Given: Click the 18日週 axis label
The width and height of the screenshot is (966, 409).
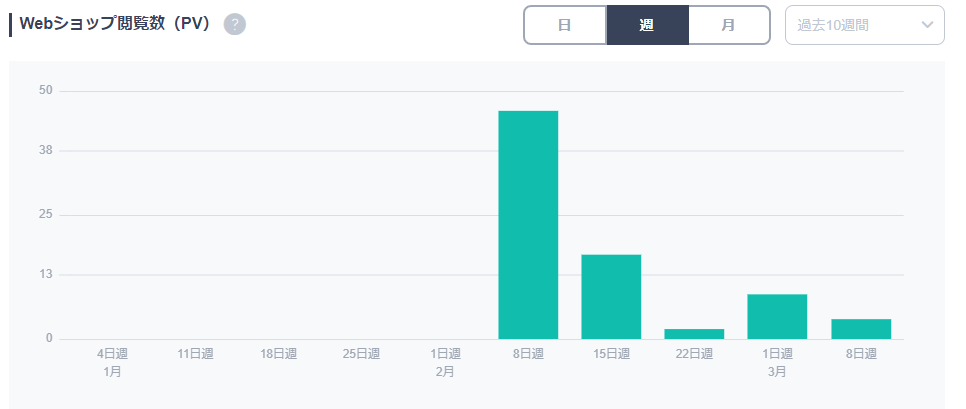Looking at the screenshot, I should click(x=278, y=354).
